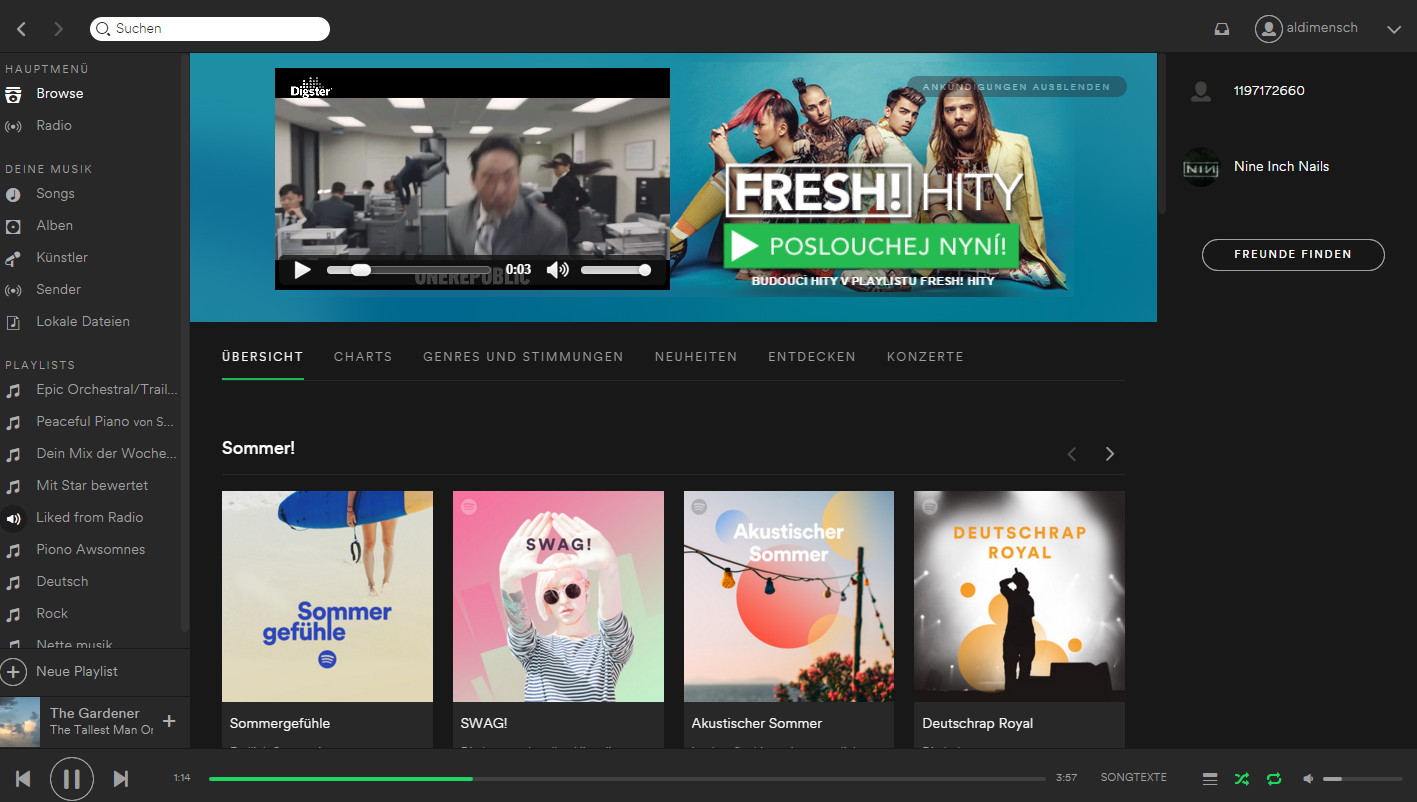
Task: Open the Entdecken tab
Action: click(812, 357)
